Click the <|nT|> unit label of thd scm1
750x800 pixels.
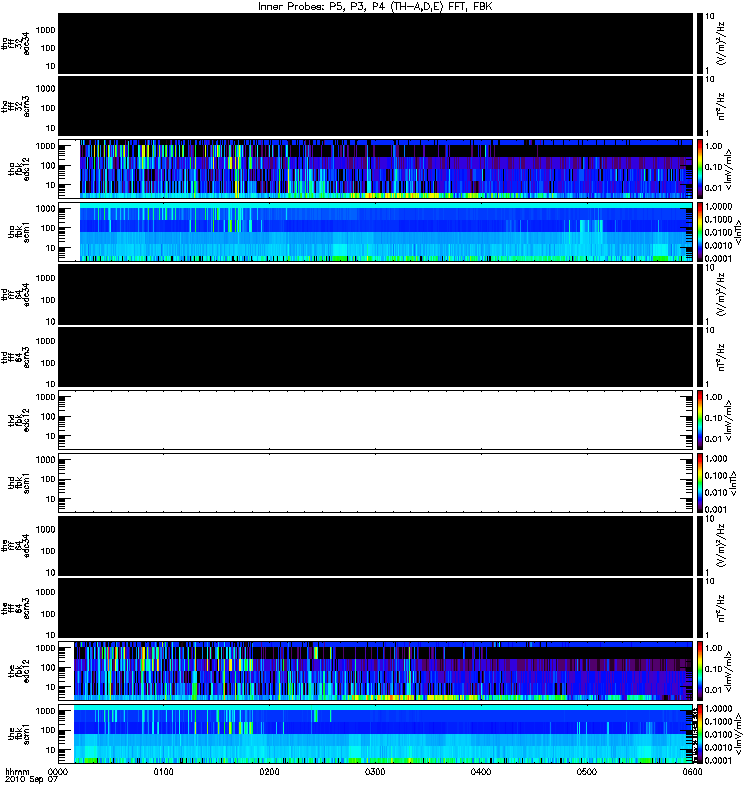pyautogui.click(x=734, y=483)
